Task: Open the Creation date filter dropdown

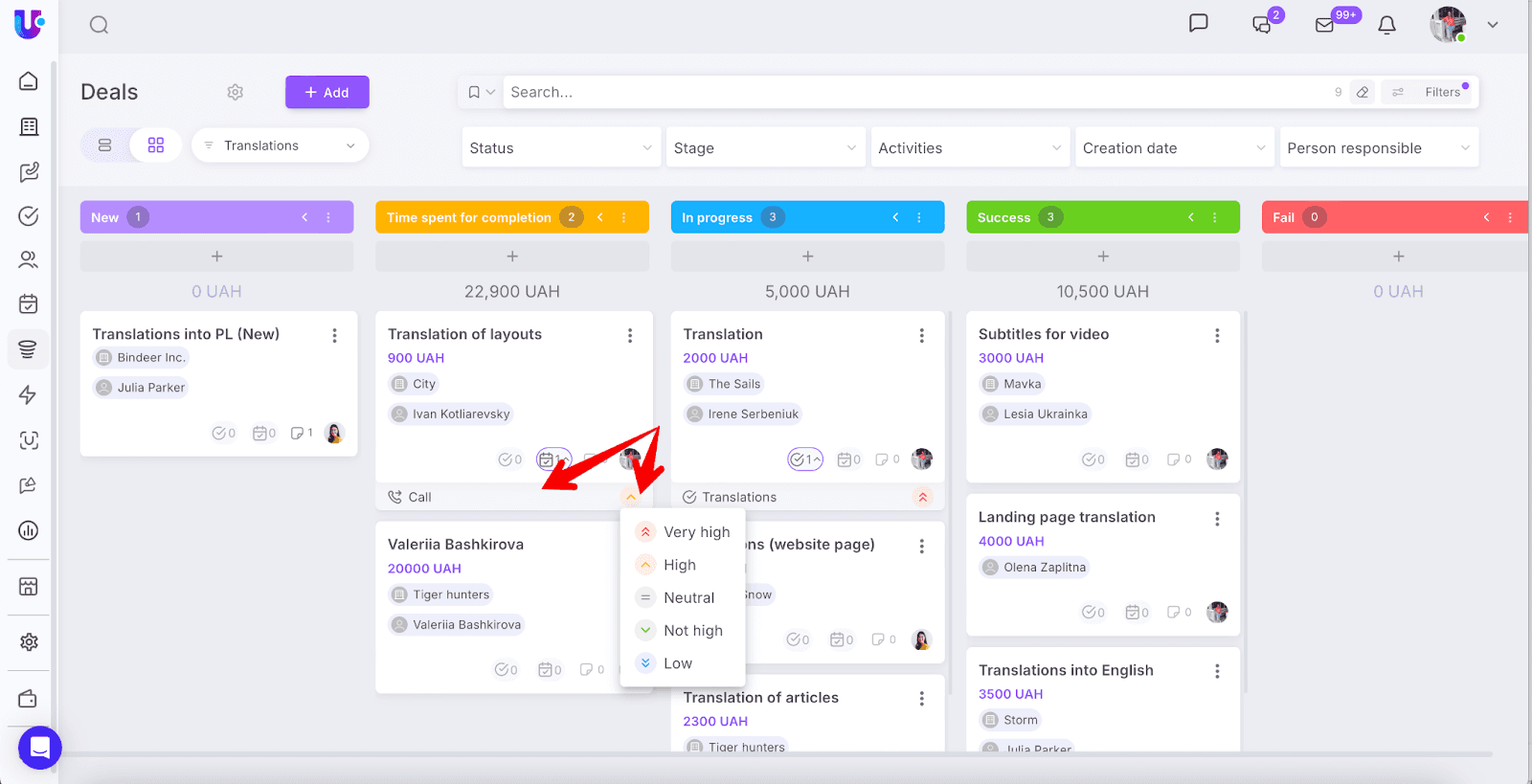Action: click(x=1175, y=147)
